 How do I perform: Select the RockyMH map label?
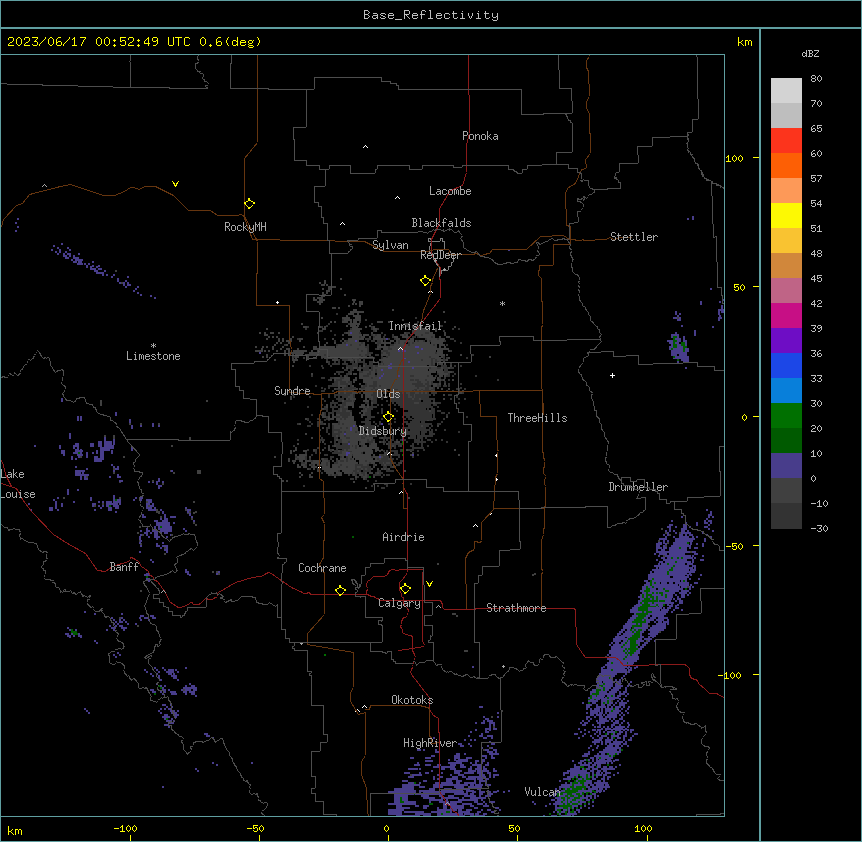click(245, 227)
